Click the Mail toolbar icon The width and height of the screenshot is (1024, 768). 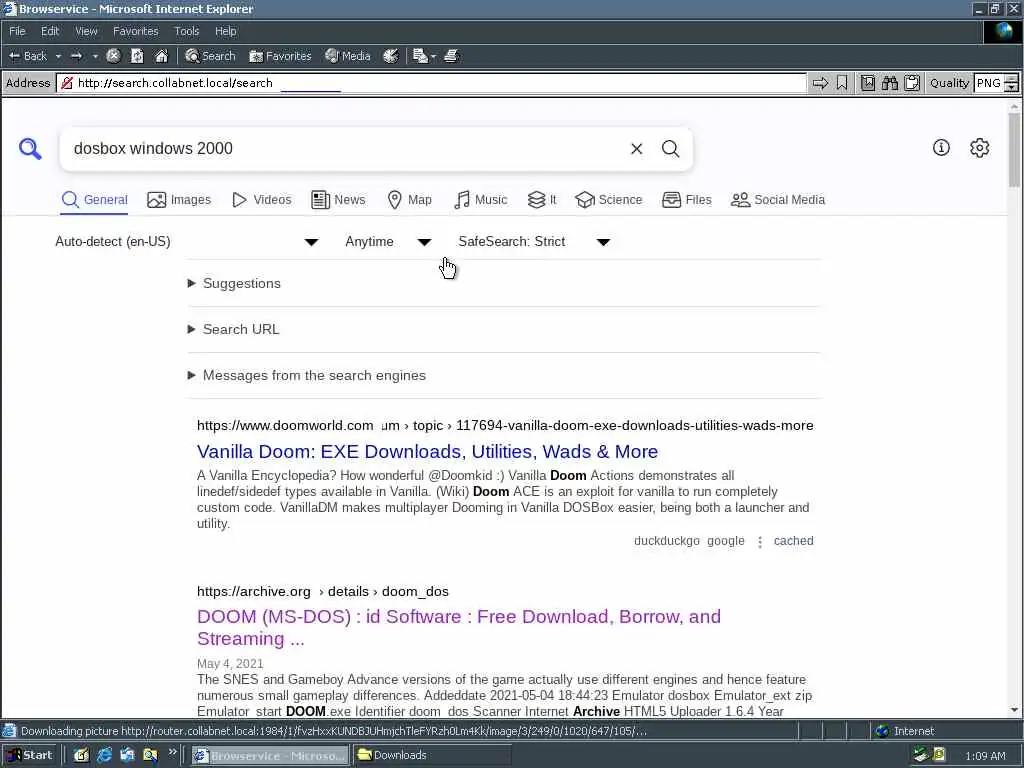coord(421,56)
